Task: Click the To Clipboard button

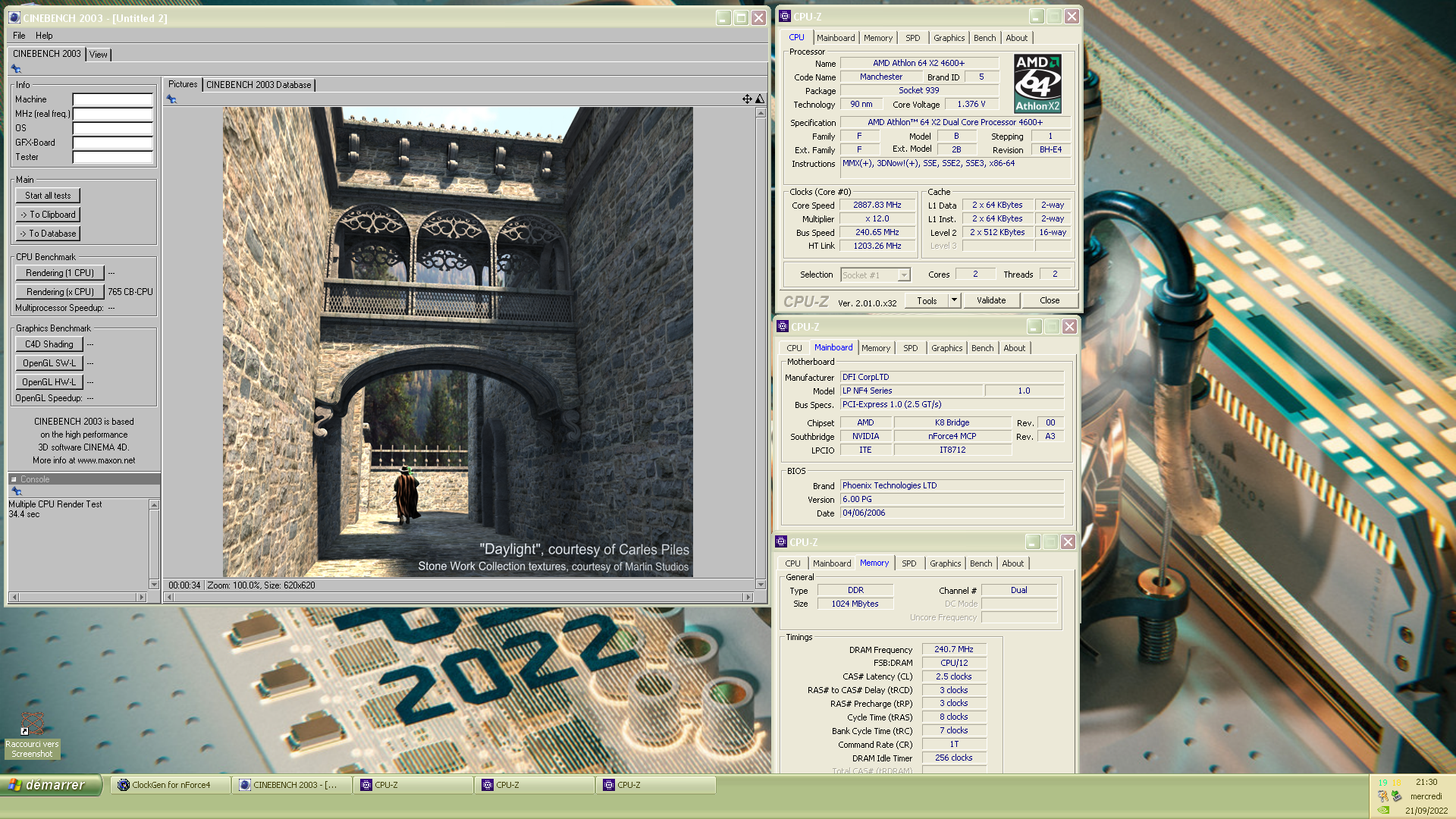Action: pyautogui.click(x=48, y=215)
